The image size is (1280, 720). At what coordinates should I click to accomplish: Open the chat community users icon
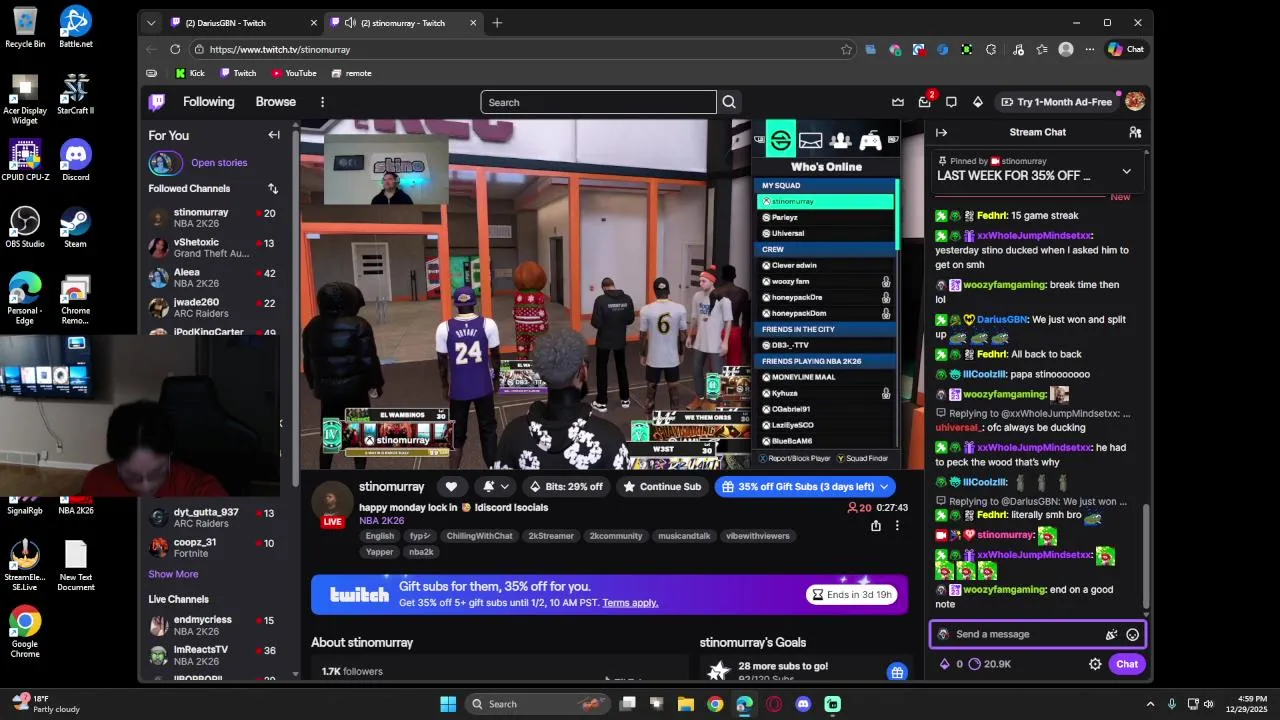[x=1135, y=132]
